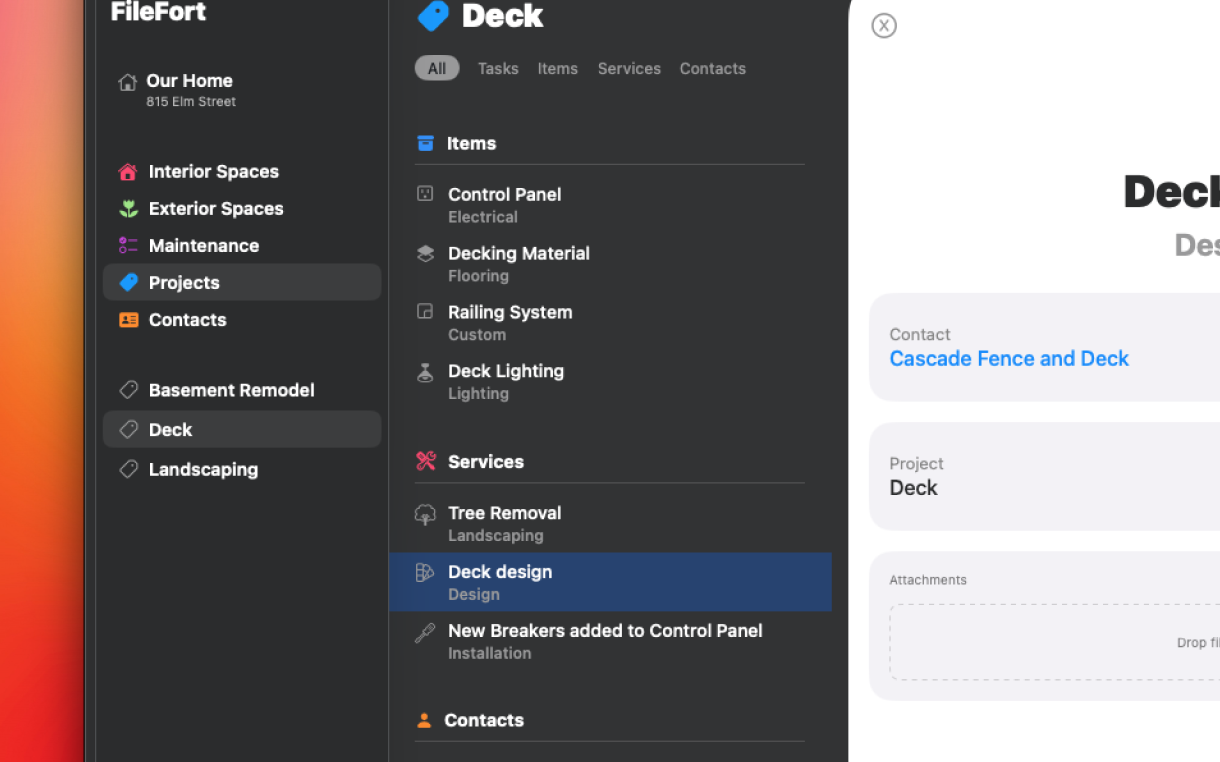
Task: Click the red tools icon beside Services
Action: 426,461
